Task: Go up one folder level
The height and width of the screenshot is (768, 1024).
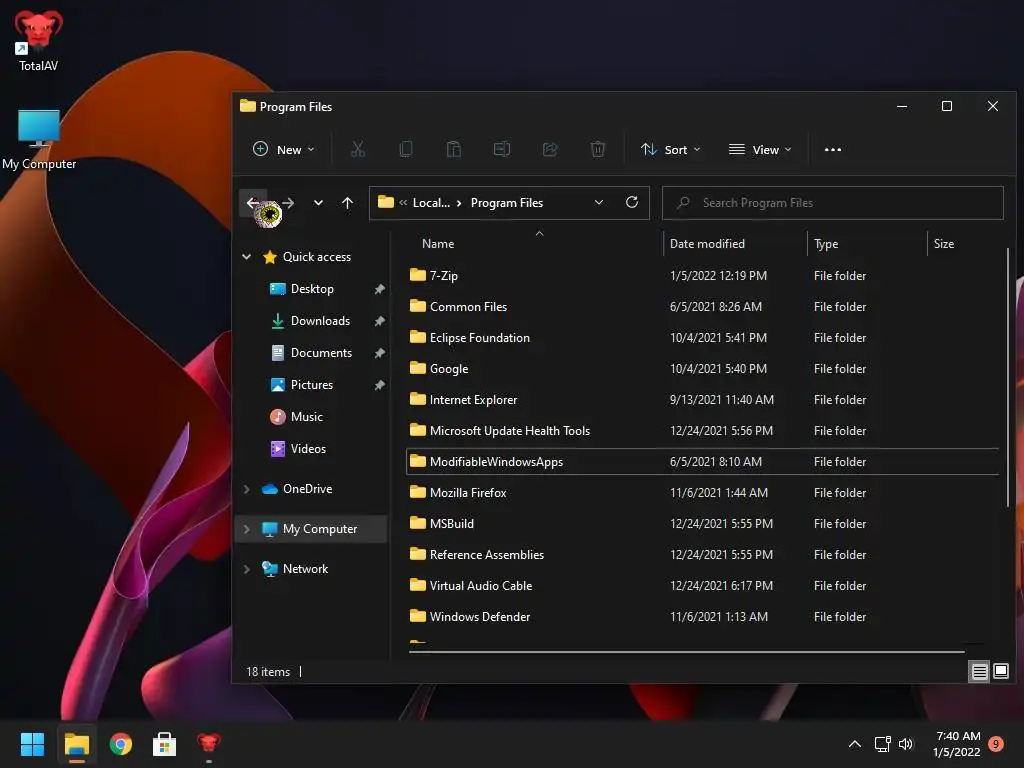Action: 347,203
